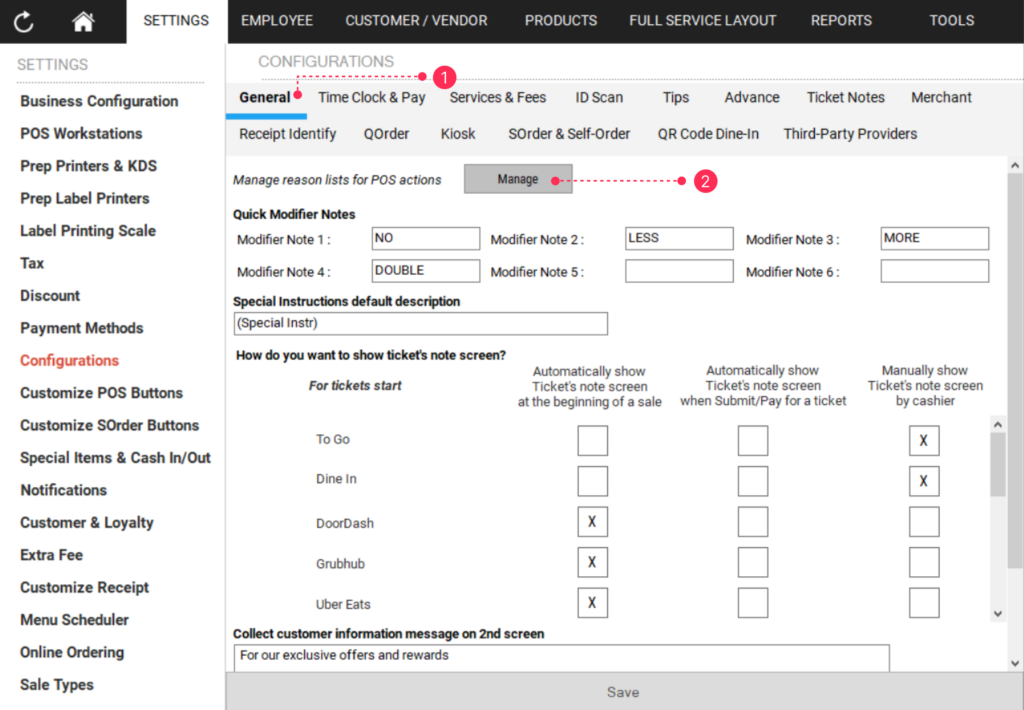This screenshot has height=710, width=1024.
Task: Uncheck To Go manually show by cashier
Action: 924,440
